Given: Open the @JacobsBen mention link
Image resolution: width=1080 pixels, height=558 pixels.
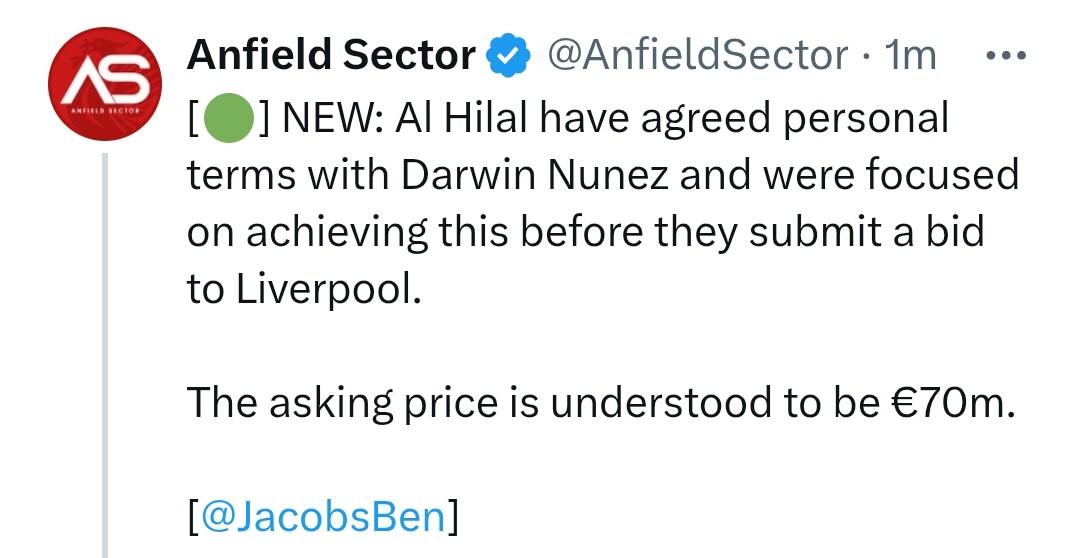Looking at the screenshot, I should (x=323, y=515).
